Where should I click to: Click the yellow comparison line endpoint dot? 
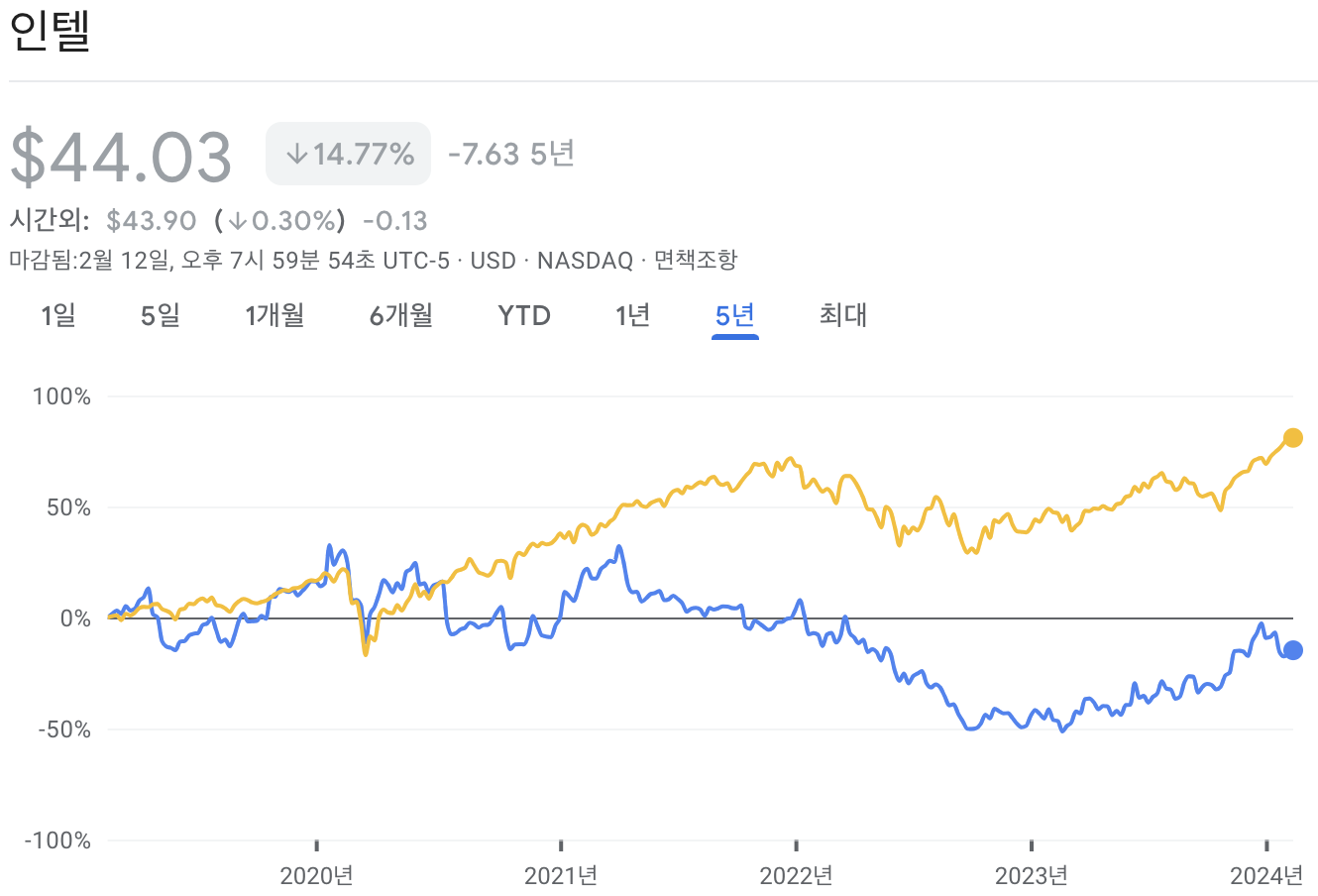(x=1292, y=436)
